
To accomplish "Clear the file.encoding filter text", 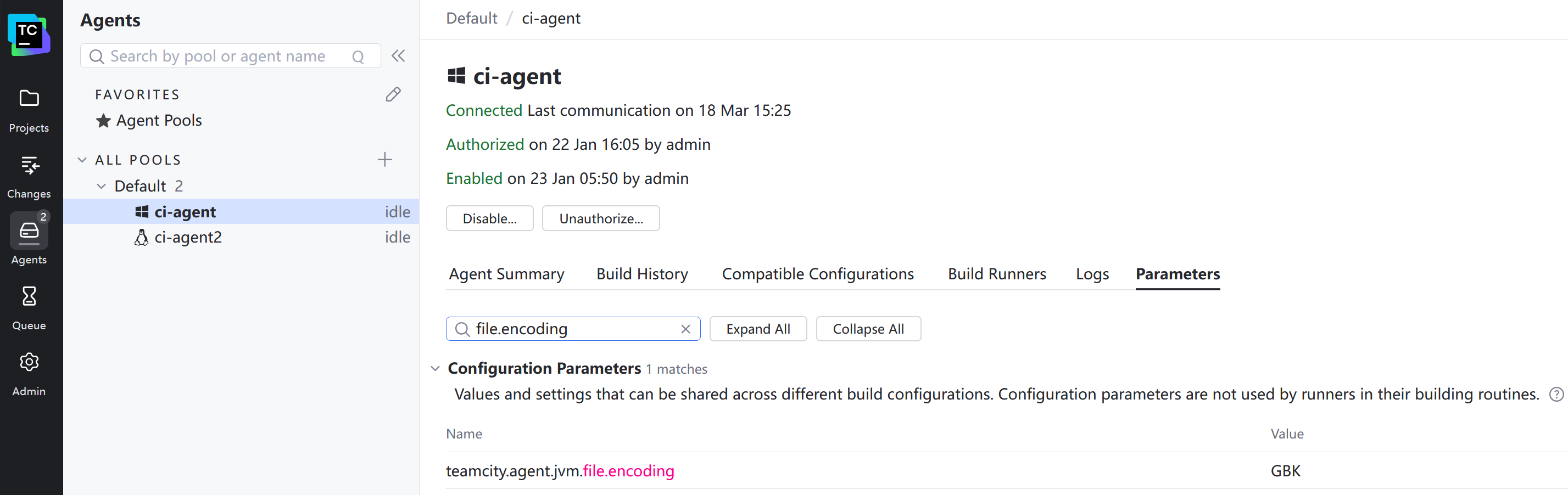I will point(685,329).
